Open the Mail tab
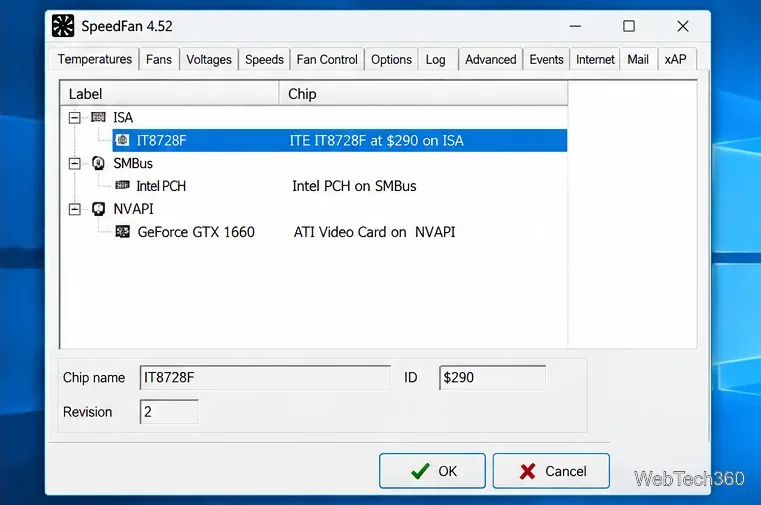The height and width of the screenshot is (505, 761). (638, 60)
